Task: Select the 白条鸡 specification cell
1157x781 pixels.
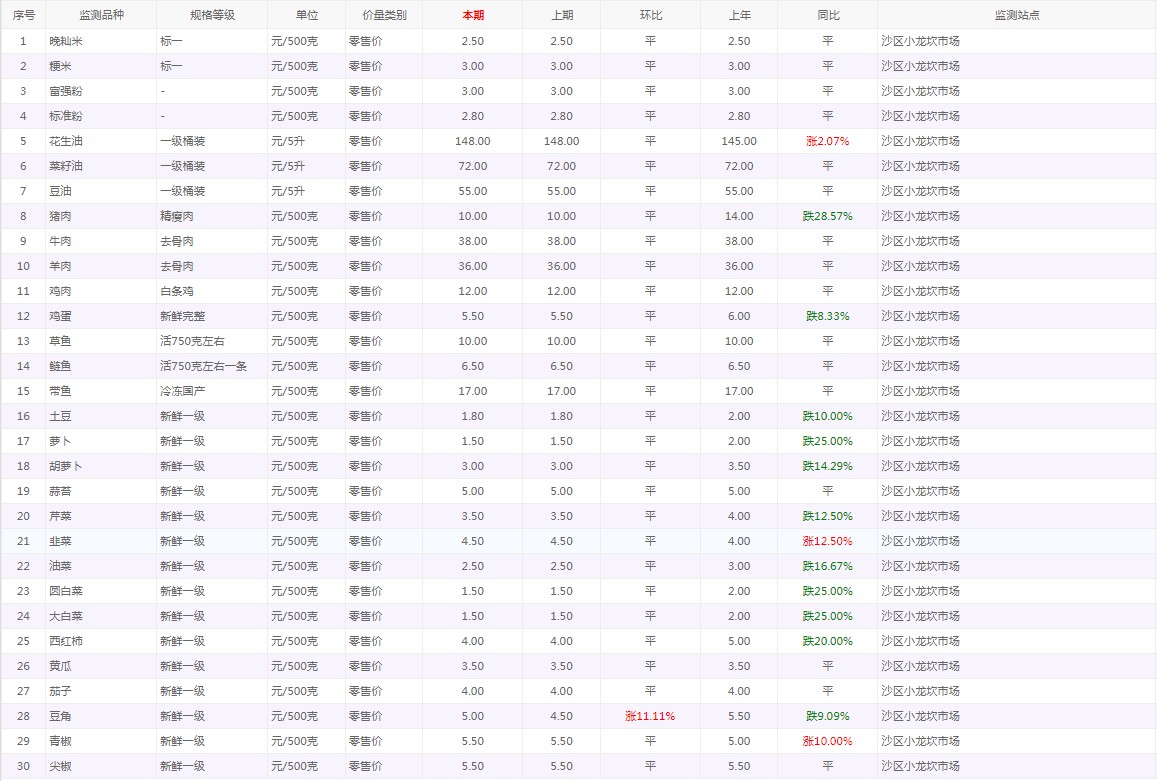Action: 177,291
